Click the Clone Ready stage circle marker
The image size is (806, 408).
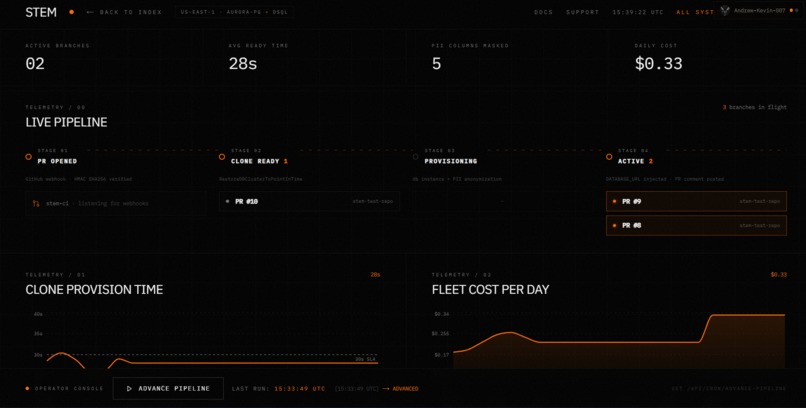[x=222, y=157]
